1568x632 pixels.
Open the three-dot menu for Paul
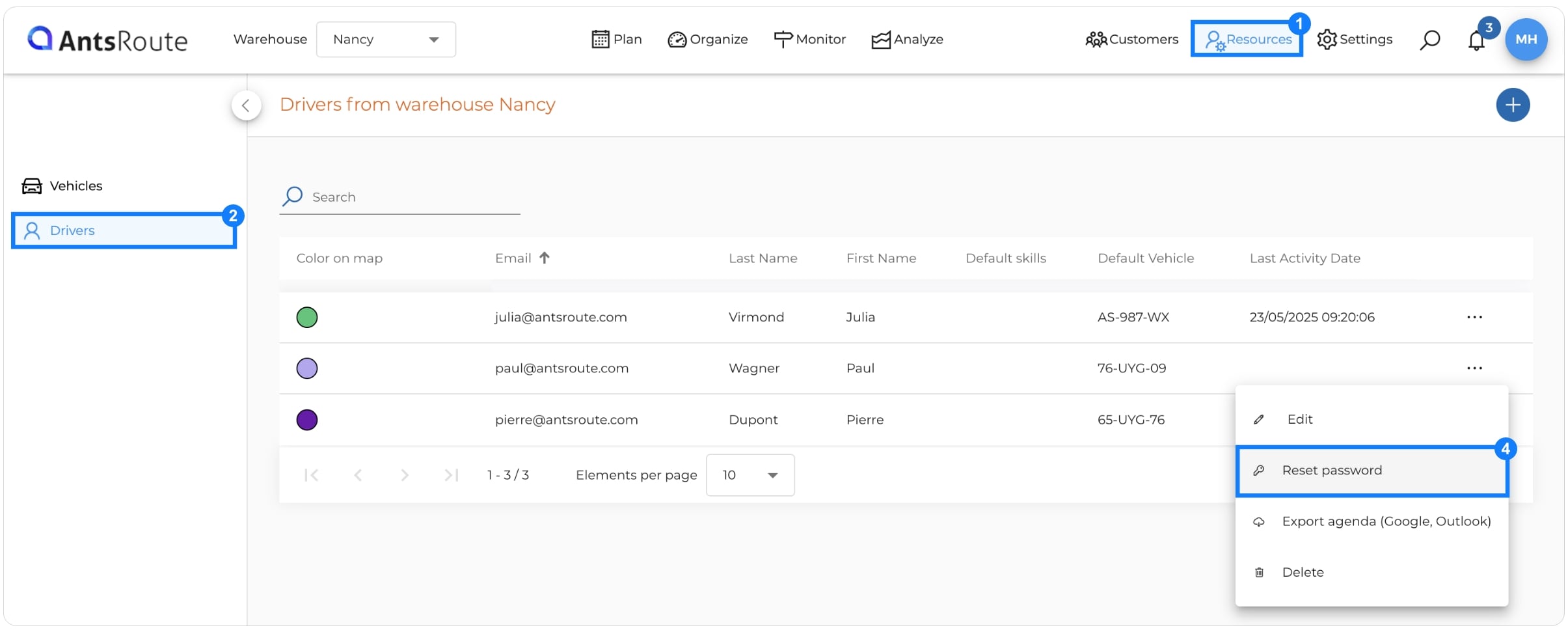click(1474, 368)
